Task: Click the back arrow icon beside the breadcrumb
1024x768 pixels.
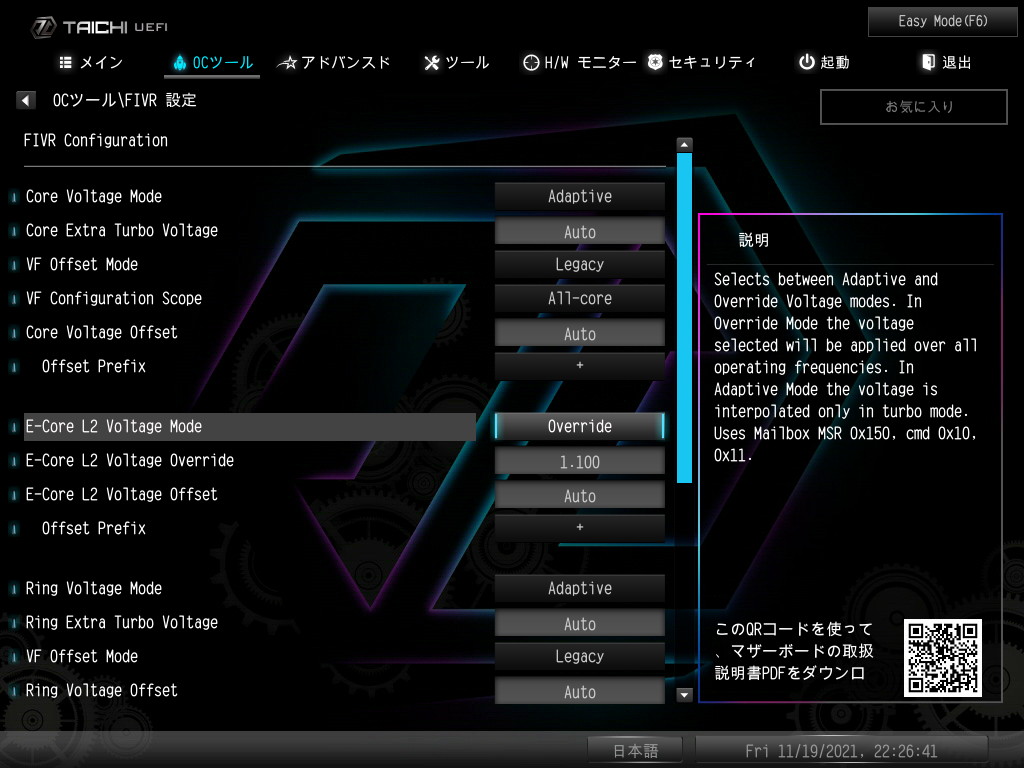Action: click(26, 101)
